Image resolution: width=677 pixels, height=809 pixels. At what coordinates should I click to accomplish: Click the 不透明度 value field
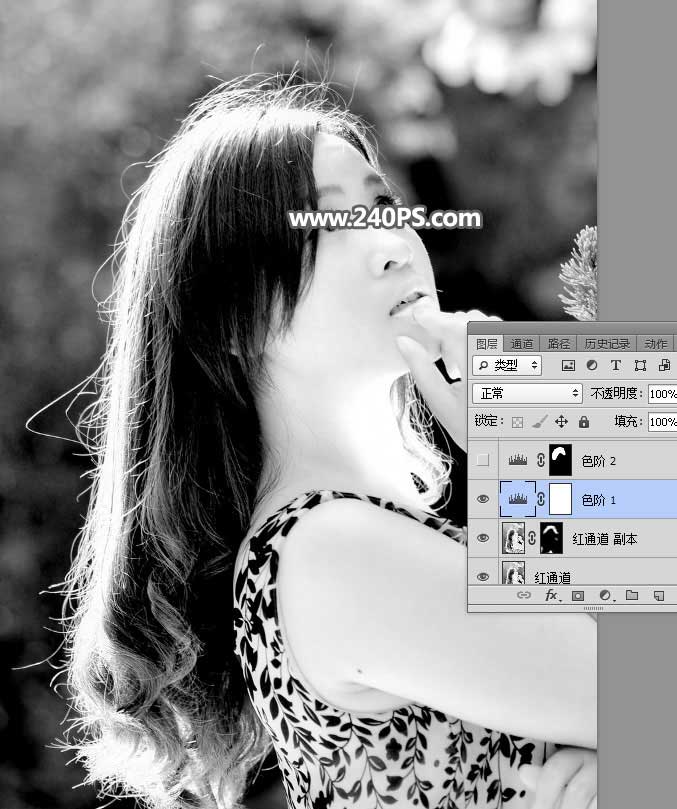pyautogui.click(x=663, y=394)
